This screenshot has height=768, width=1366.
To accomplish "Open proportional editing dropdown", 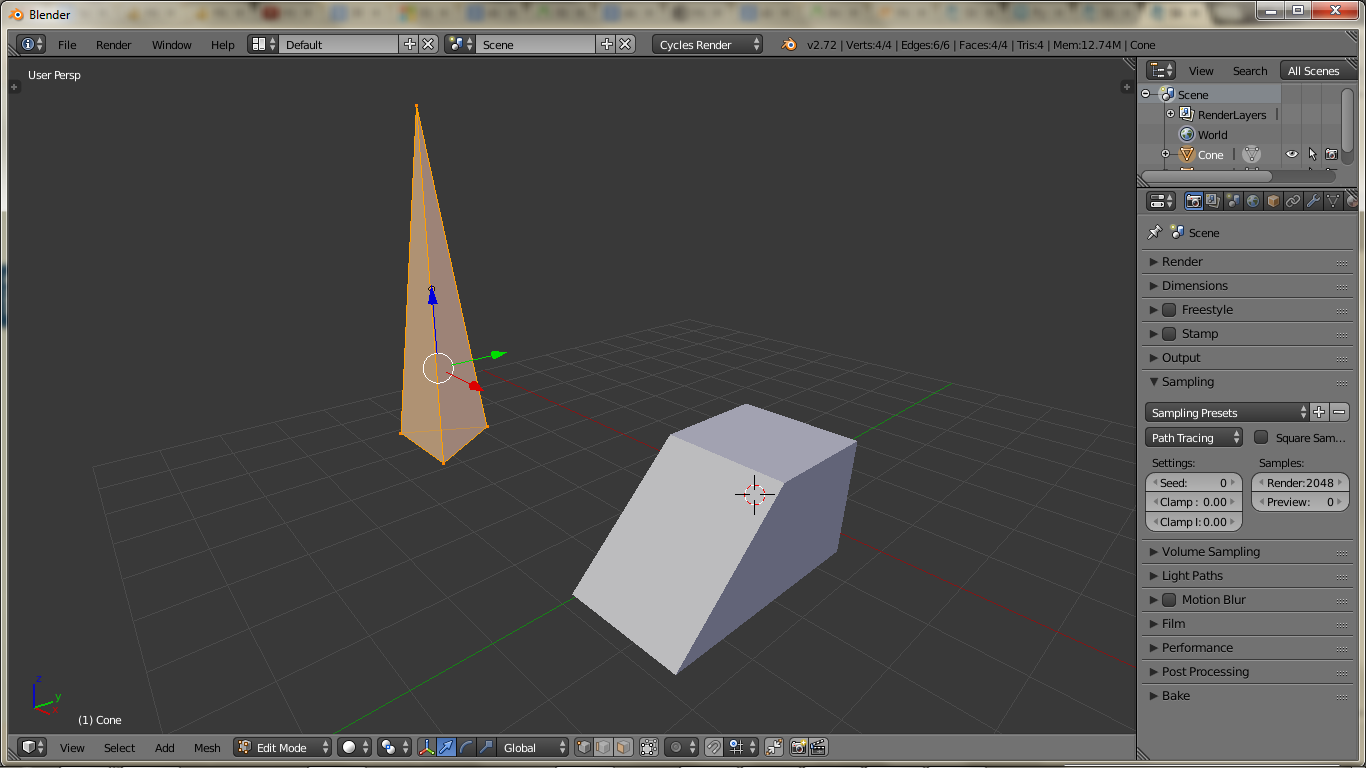I will 682,747.
